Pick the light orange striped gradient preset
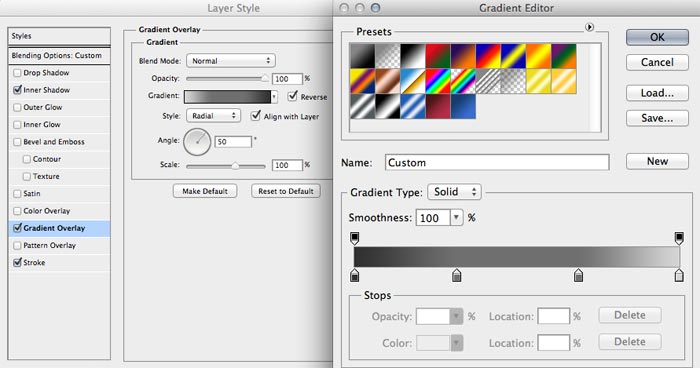This screenshot has width=700, height=368. (x=564, y=81)
